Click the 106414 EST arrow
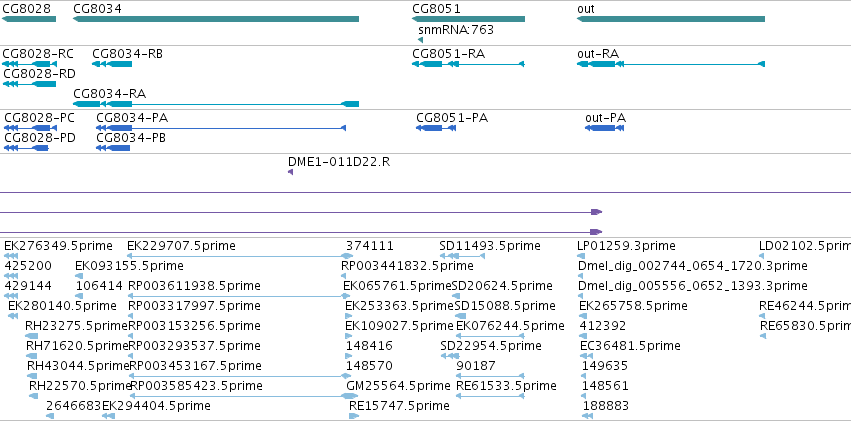The height and width of the screenshot is (421, 851). pos(79,296)
